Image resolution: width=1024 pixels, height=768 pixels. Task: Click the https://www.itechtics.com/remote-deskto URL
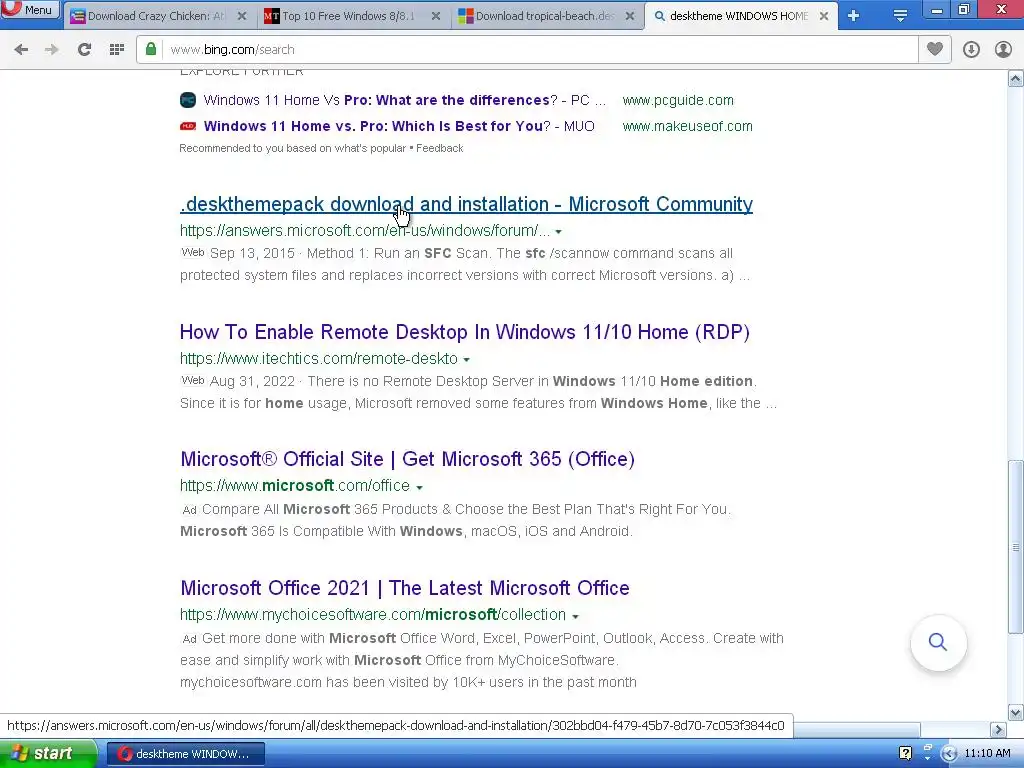point(319,359)
